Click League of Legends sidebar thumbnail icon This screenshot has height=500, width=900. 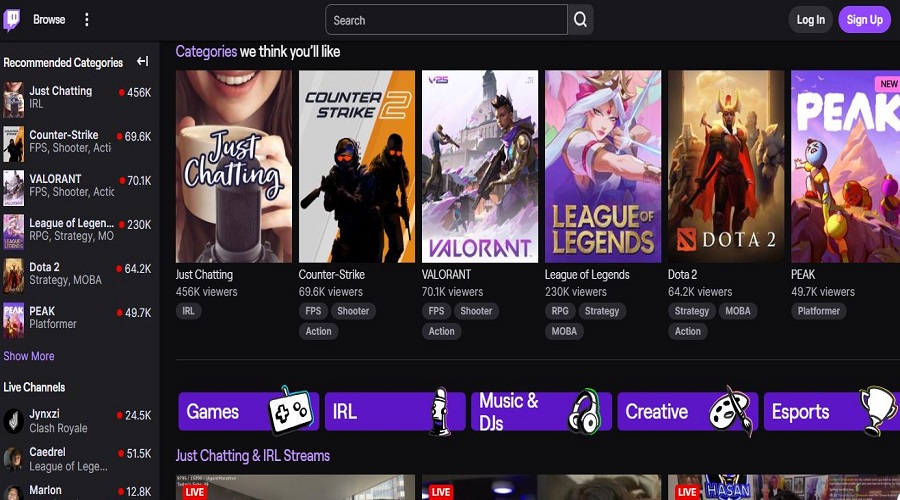14,232
